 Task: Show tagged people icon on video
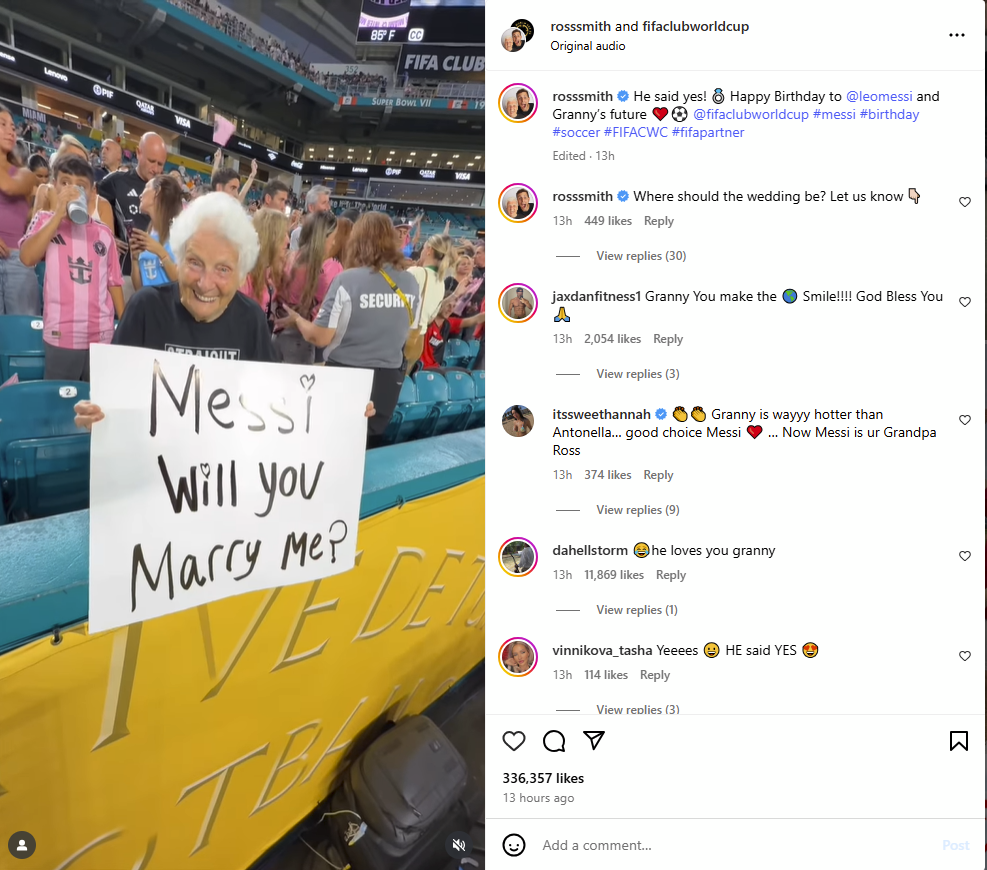(22, 845)
